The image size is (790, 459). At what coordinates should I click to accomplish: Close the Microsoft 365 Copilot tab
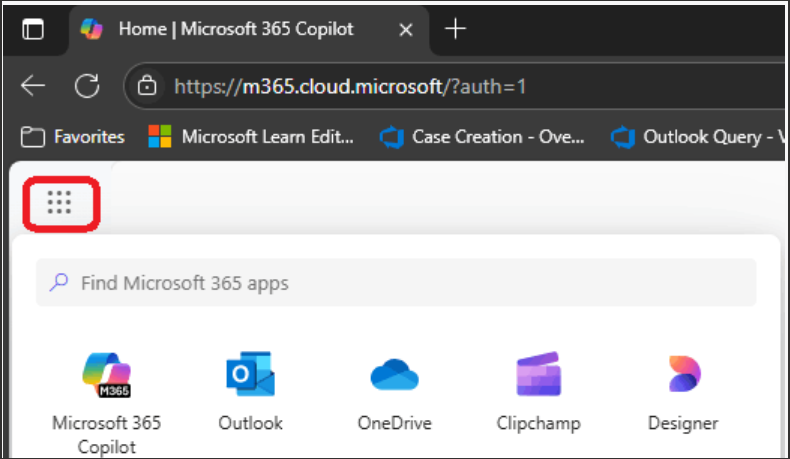(x=406, y=30)
